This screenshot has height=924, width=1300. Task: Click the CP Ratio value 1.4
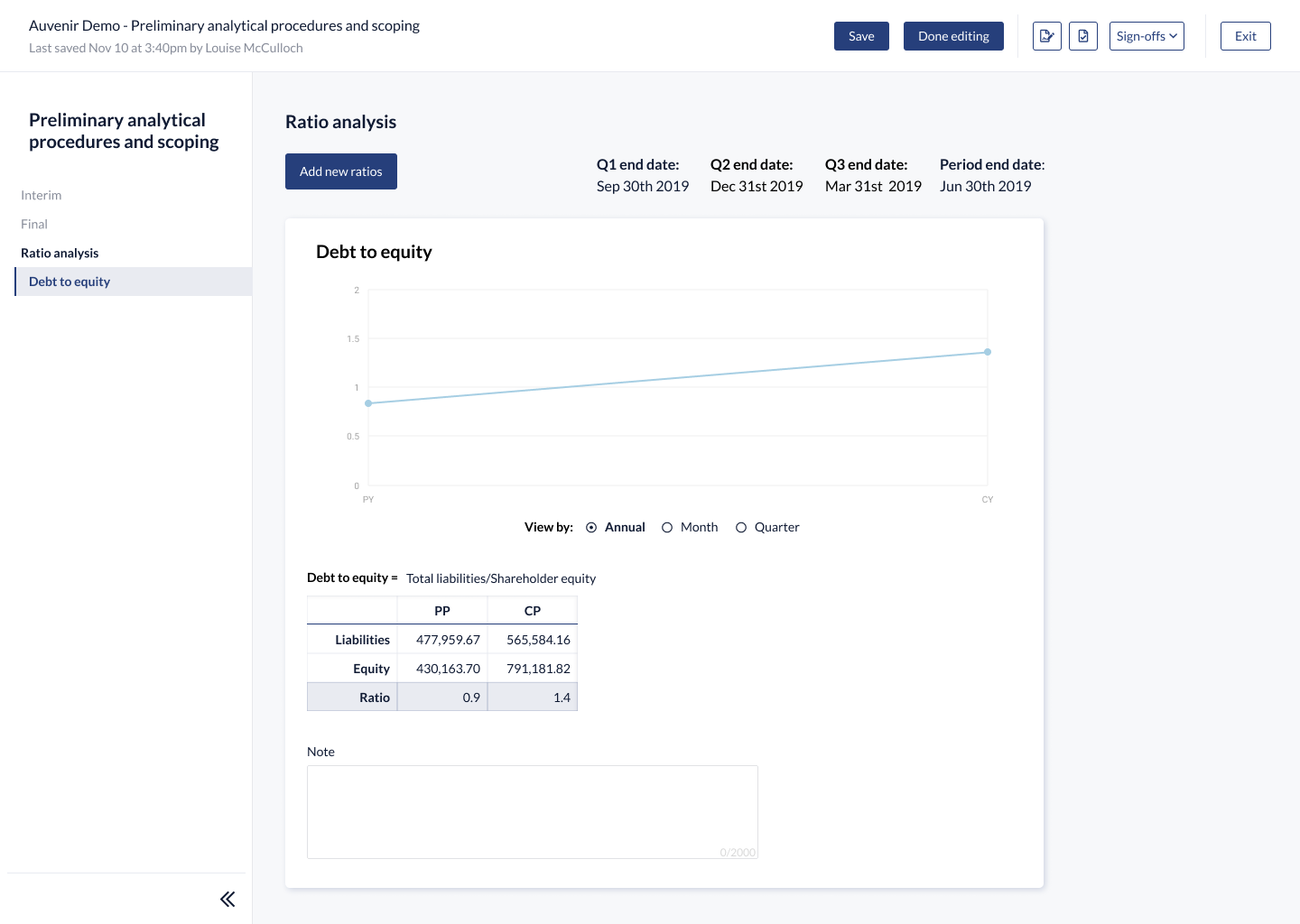point(562,698)
